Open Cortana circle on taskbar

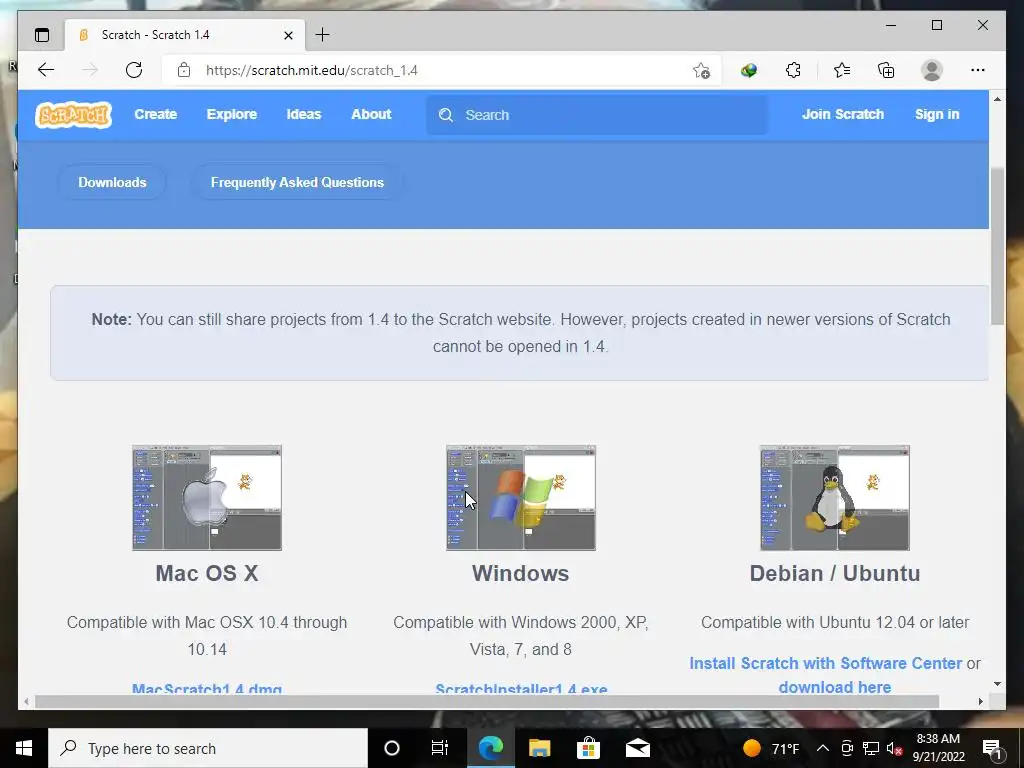(392, 748)
